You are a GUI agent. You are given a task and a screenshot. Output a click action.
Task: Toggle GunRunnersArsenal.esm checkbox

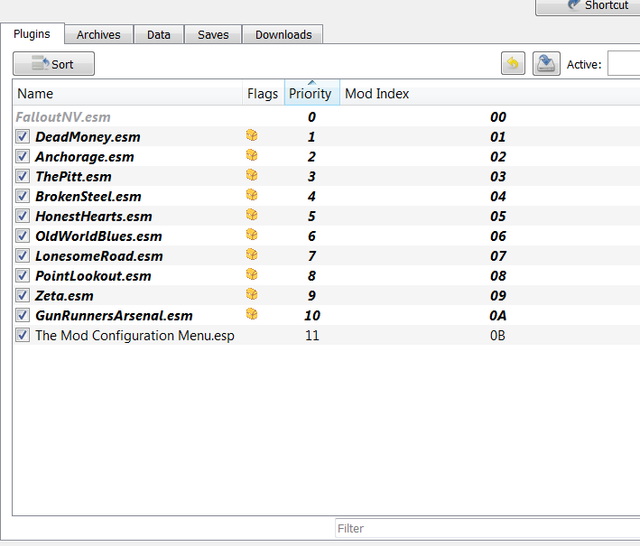[22, 315]
